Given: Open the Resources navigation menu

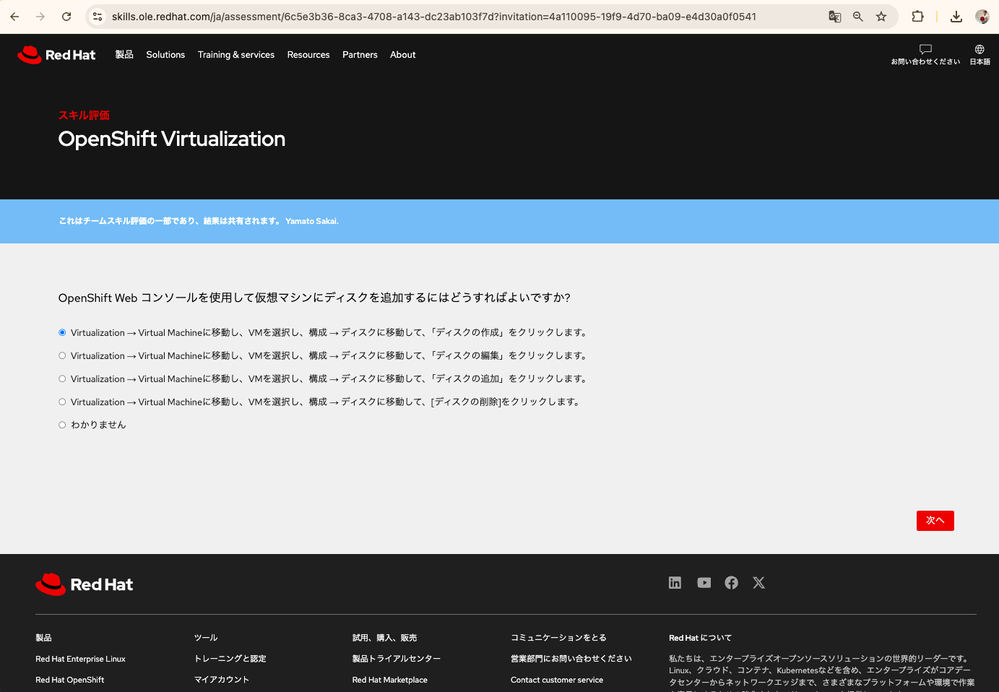Looking at the screenshot, I should (x=308, y=55).
